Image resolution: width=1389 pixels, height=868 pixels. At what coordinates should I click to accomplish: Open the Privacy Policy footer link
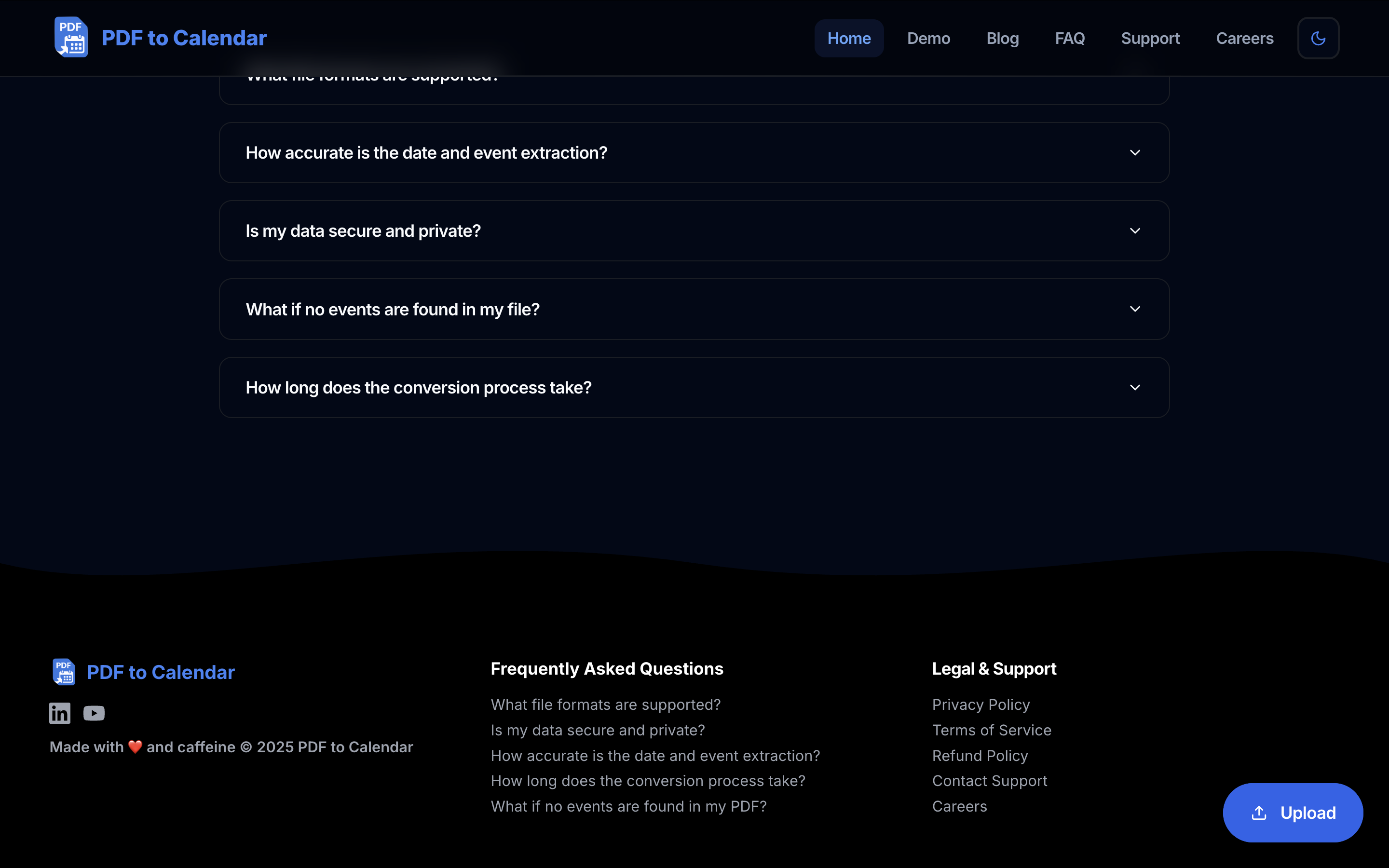980,705
